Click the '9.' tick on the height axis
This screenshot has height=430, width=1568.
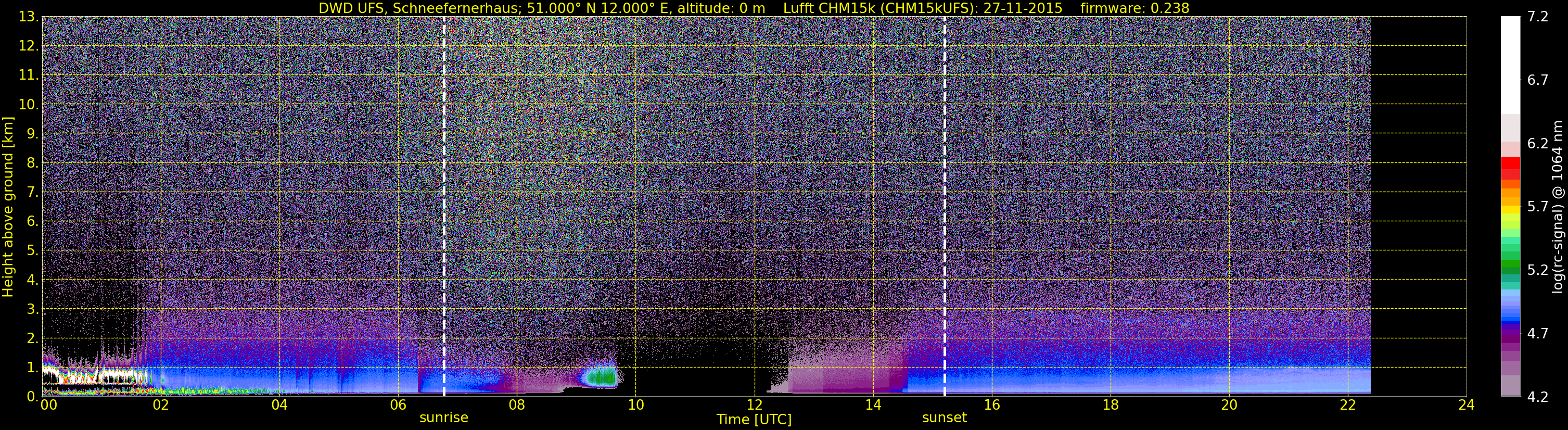[x=33, y=134]
